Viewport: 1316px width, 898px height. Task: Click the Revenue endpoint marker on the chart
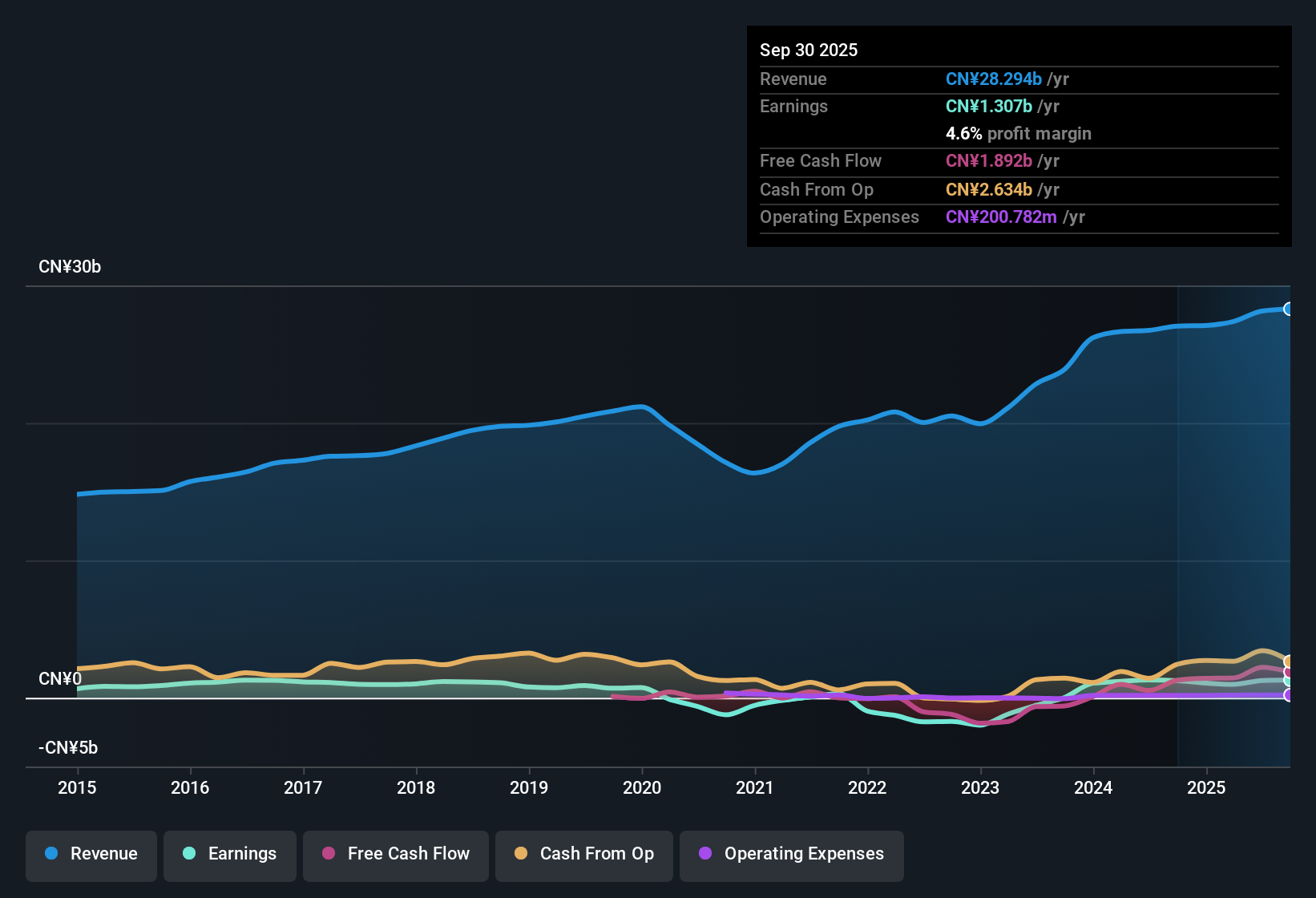point(1289,308)
